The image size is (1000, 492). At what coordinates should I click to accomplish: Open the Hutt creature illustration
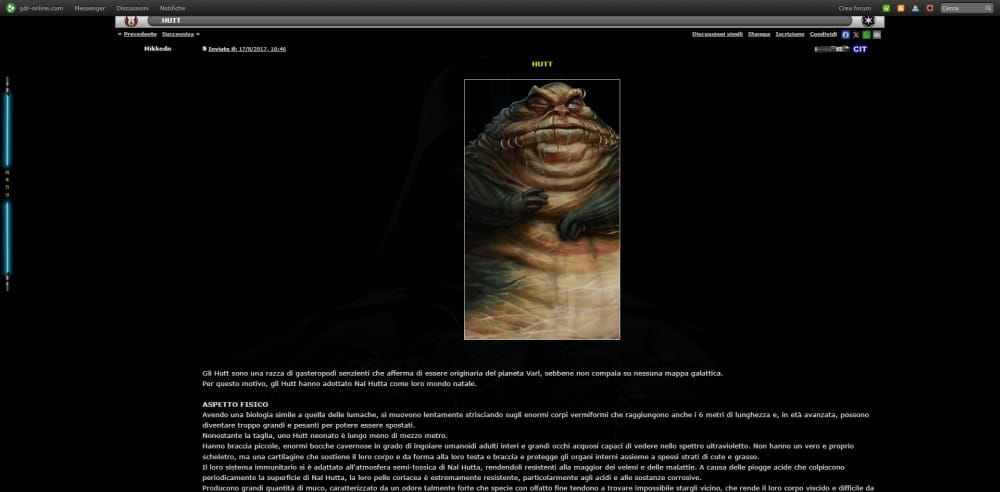click(542, 209)
